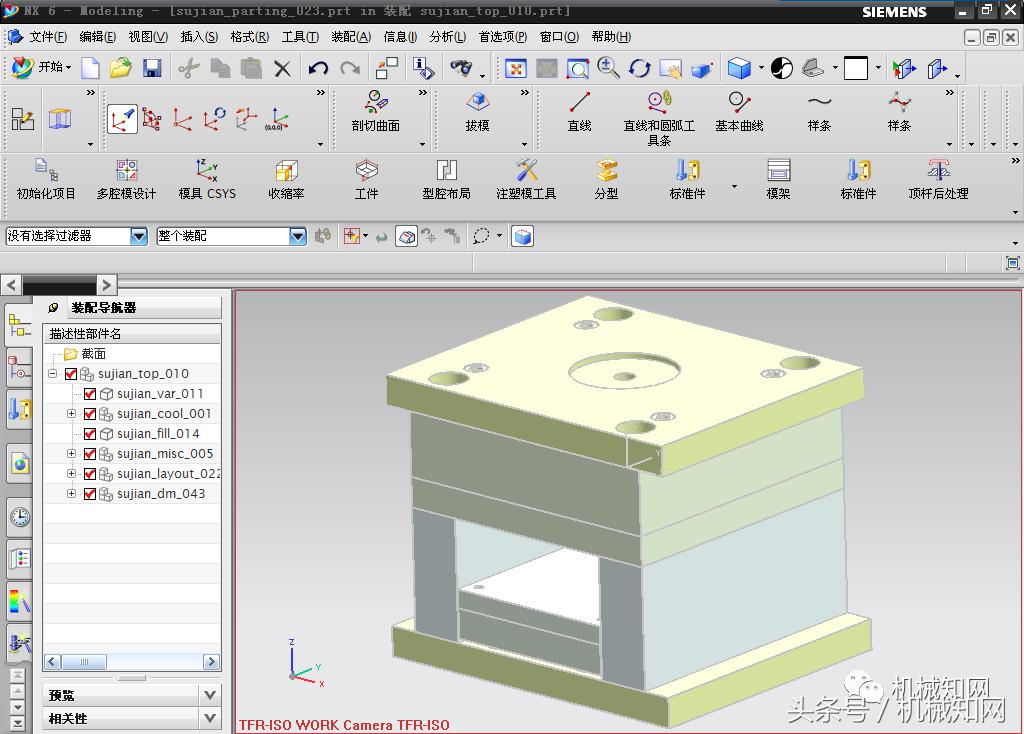Viewport: 1024px width, 734px height.
Task: Uncheck the sujian_var_011 component checkbox
Action: coord(90,394)
